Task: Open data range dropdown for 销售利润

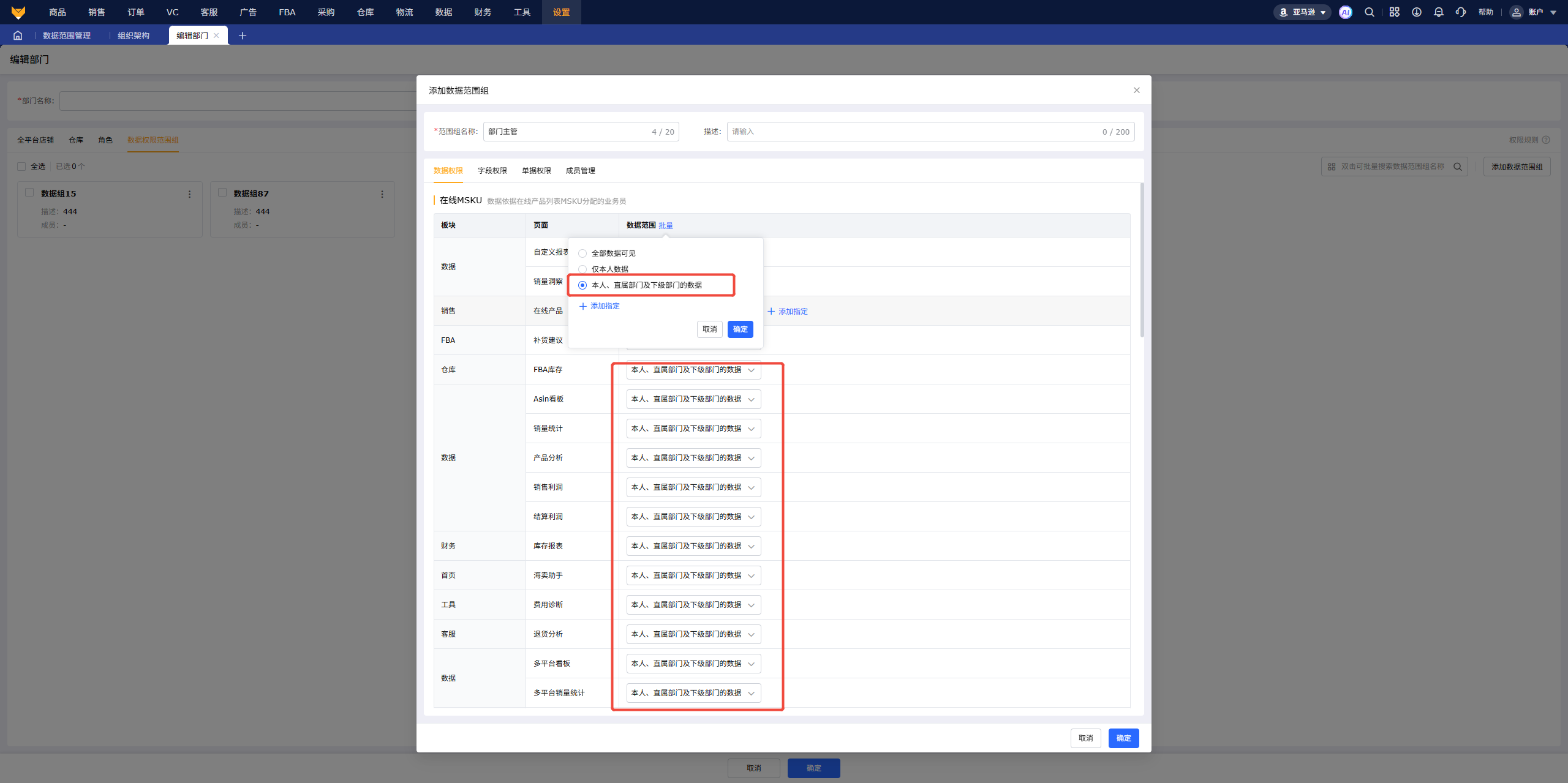Action: click(693, 487)
